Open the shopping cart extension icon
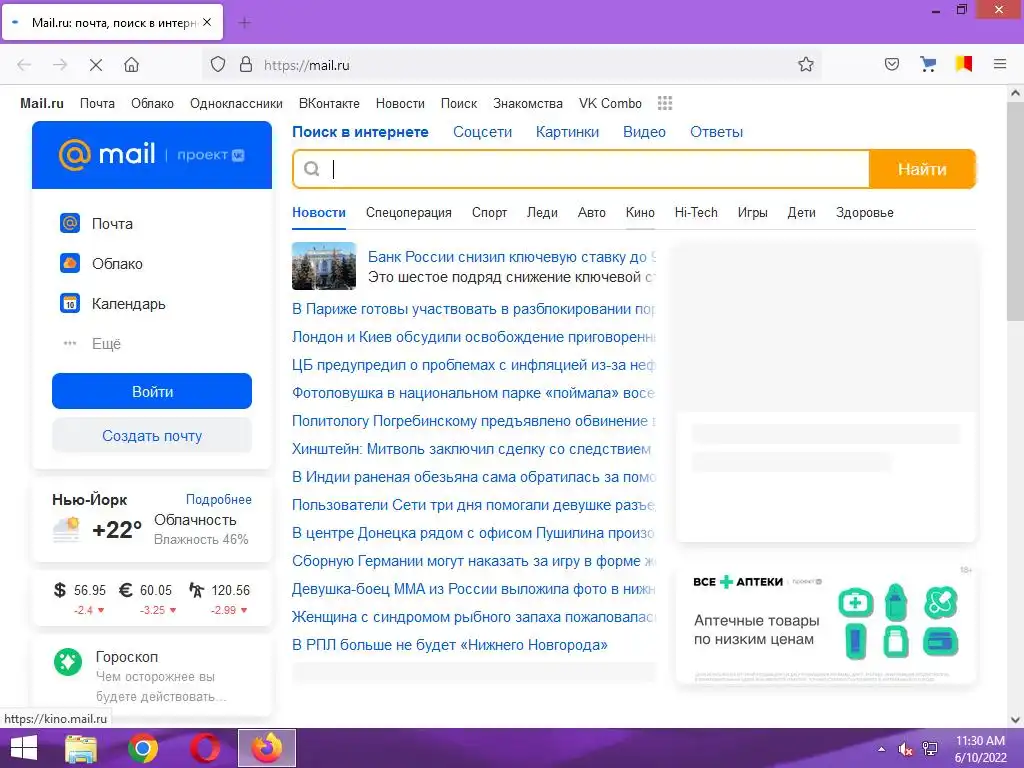 (x=928, y=64)
